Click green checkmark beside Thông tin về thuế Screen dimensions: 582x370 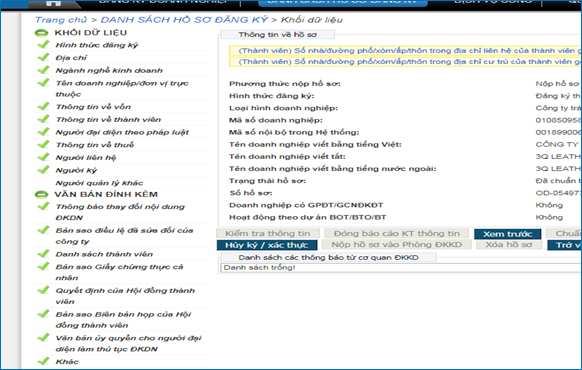point(43,144)
